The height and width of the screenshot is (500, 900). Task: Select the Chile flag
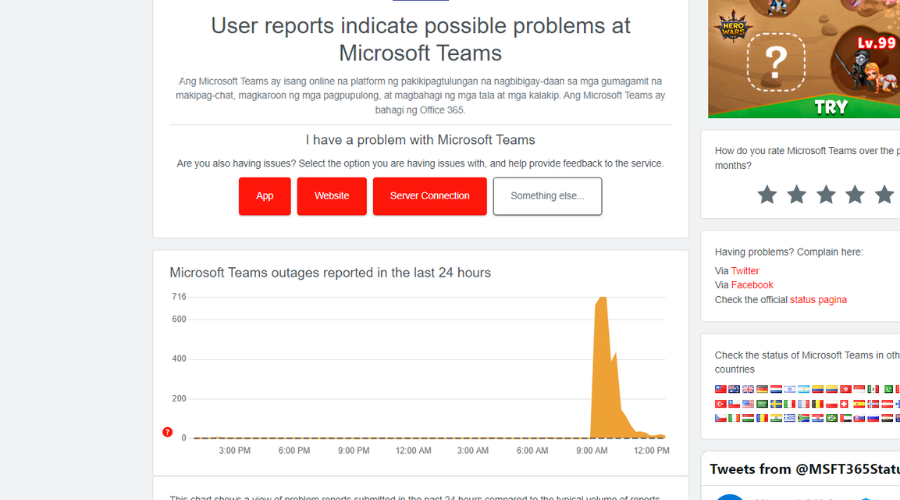734,404
